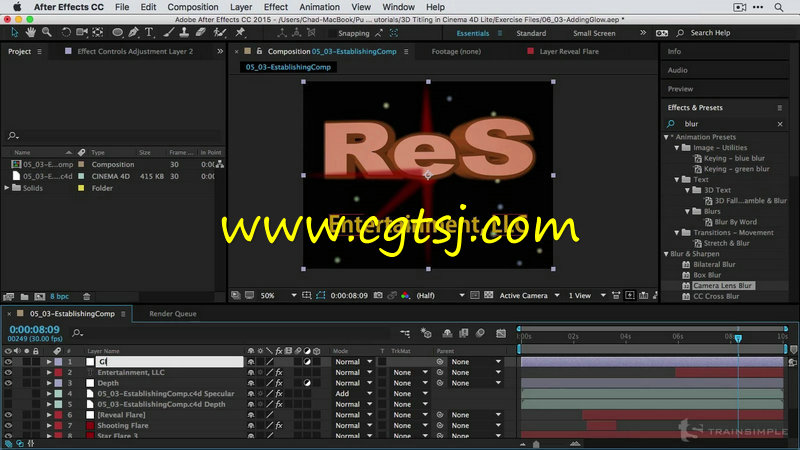
Task: Open the channel and color management icon
Action: click(405, 295)
